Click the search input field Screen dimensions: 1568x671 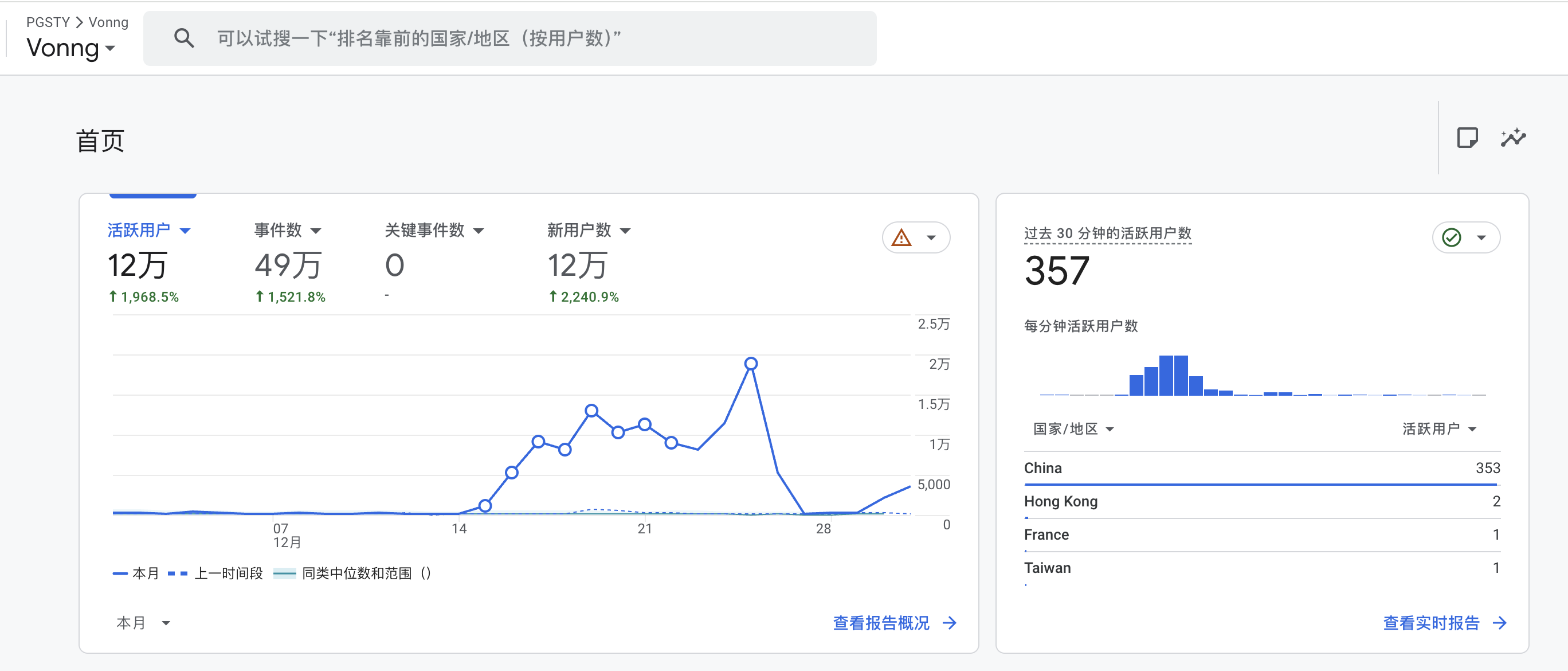coord(511,38)
